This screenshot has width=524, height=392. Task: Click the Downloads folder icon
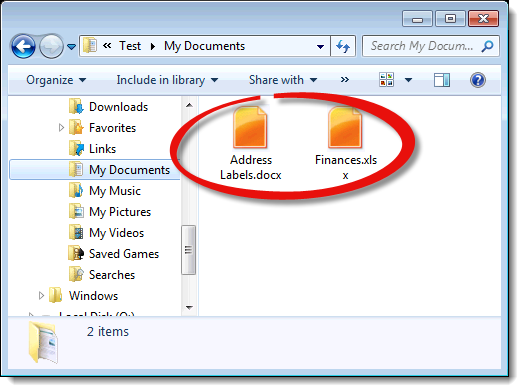tap(76, 107)
